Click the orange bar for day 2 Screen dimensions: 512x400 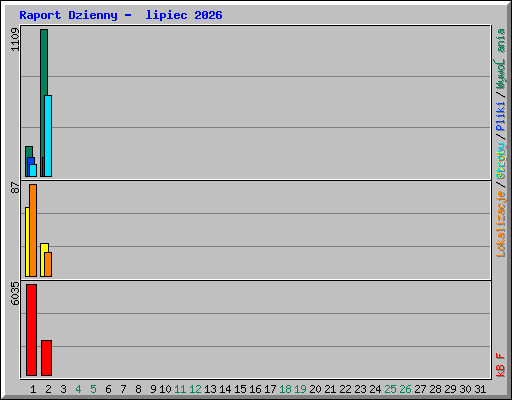pyautogui.click(x=48, y=264)
